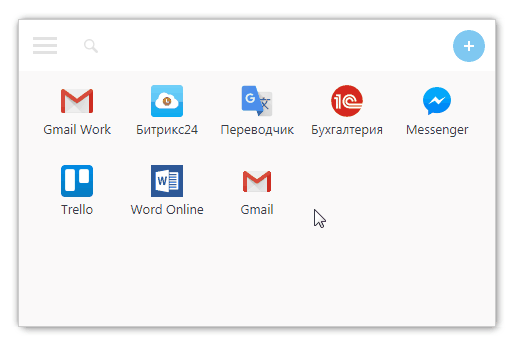
Task: Open the Переводчик translate icon
Action: [257, 101]
